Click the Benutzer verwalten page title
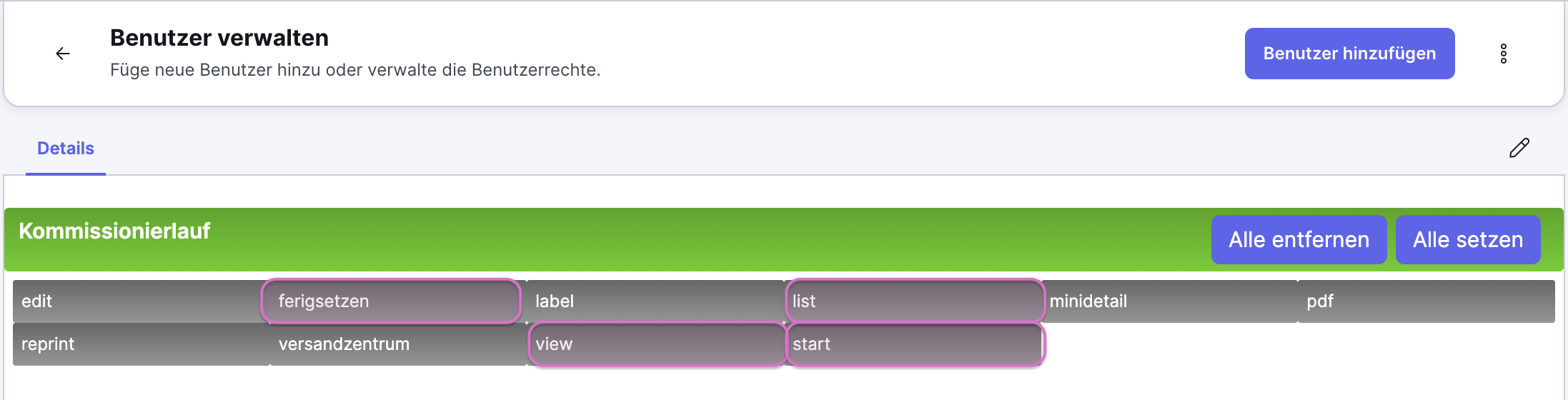 tap(219, 38)
